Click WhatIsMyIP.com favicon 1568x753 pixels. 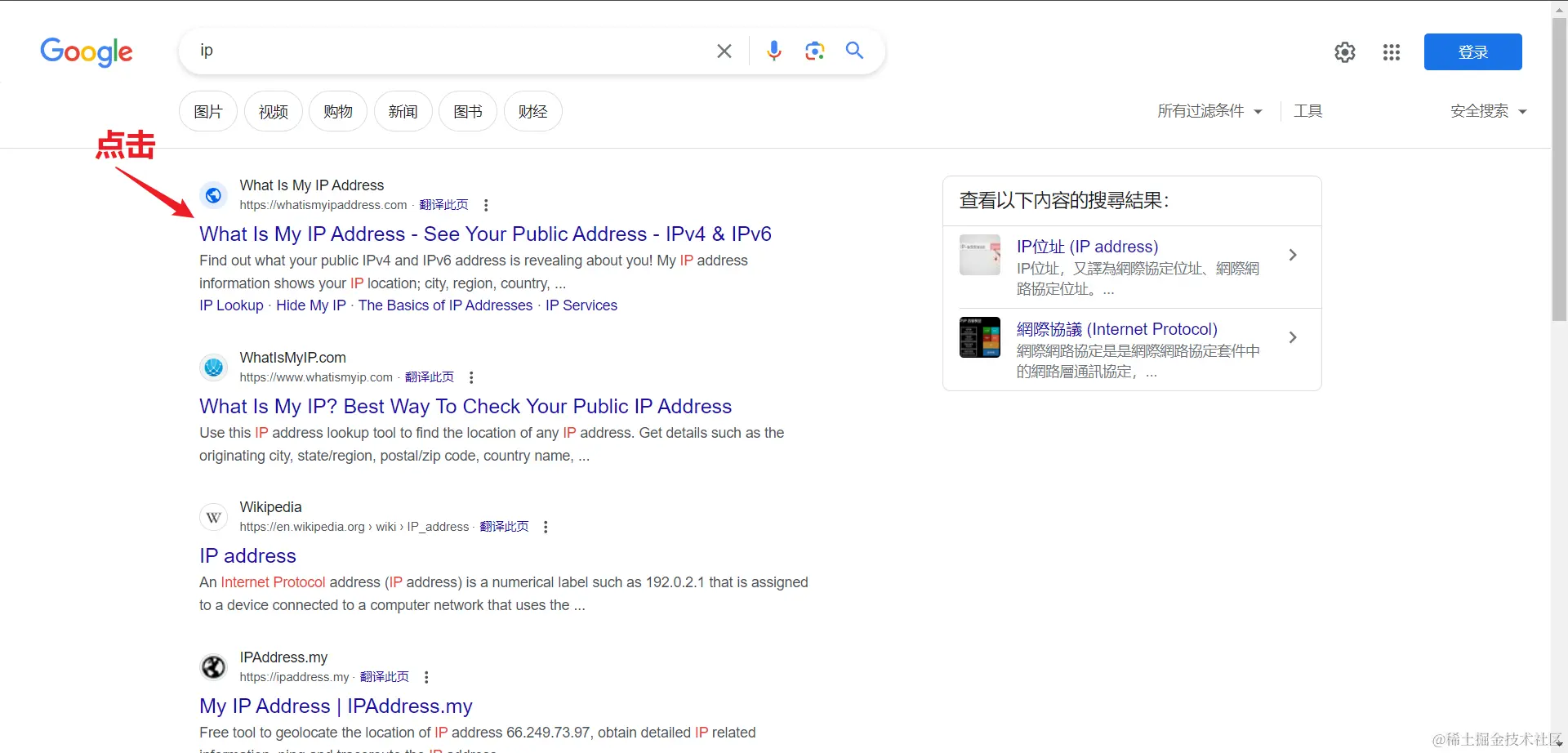point(213,368)
